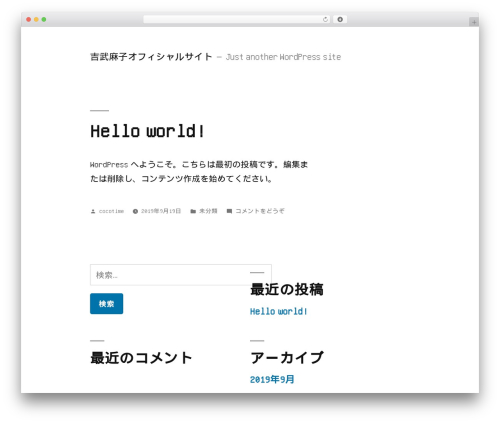Viewport: 500px width, 423px height.
Task: Open the 未分類 category link
Action: pos(208,211)
